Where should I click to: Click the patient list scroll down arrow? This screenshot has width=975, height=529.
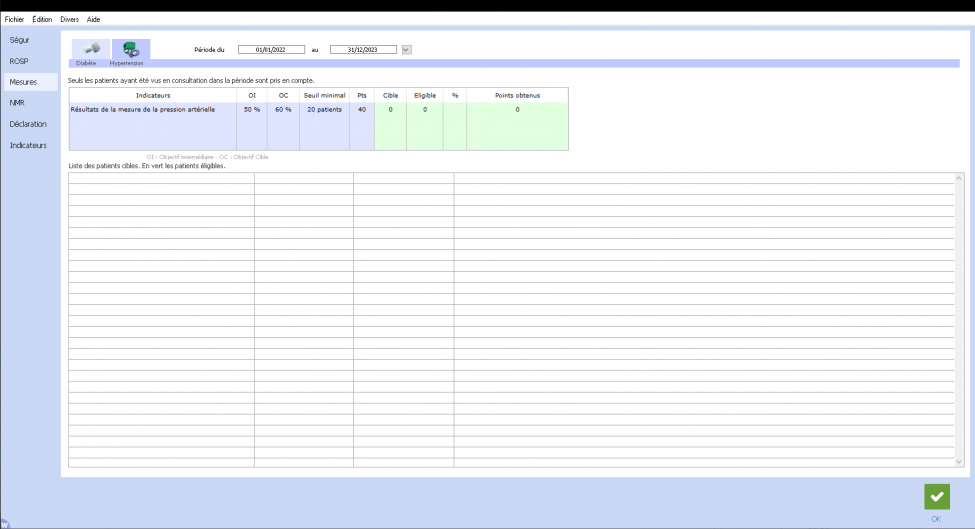pyautogui.click(x=958, y=462)
